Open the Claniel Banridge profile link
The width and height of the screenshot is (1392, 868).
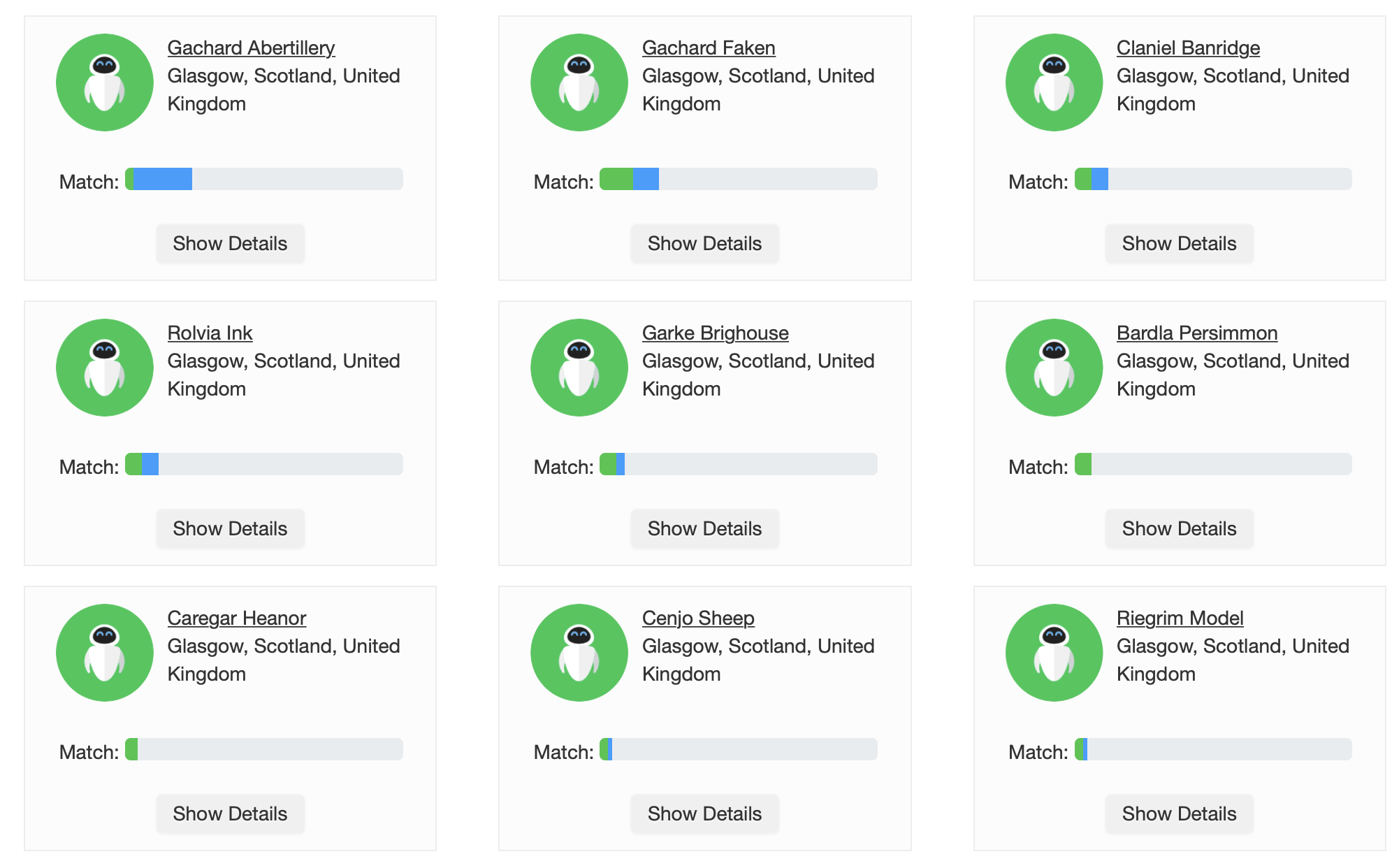coord(1188,48)
